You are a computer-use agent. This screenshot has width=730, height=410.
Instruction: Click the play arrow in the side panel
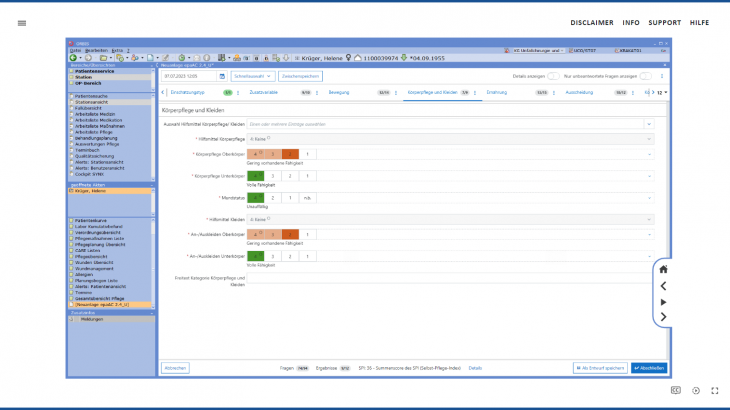(663, 301)
